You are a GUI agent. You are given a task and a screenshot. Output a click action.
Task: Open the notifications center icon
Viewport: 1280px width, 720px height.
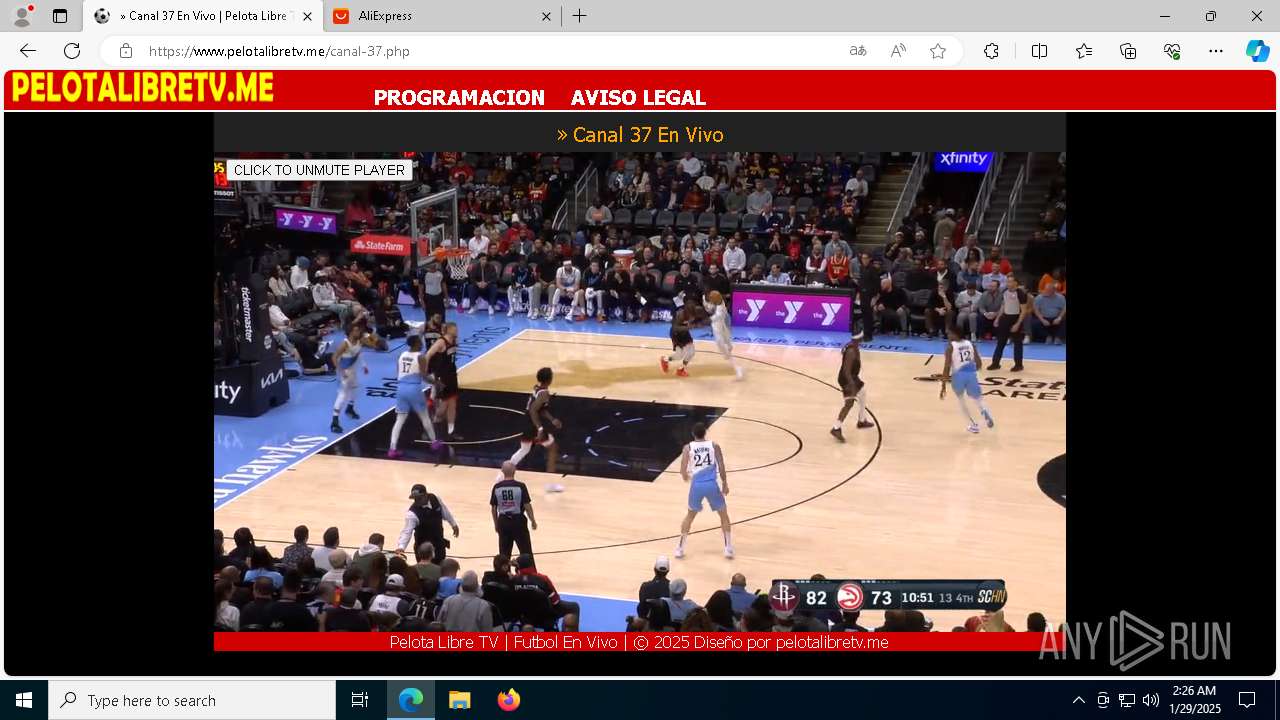point(1247,700)
